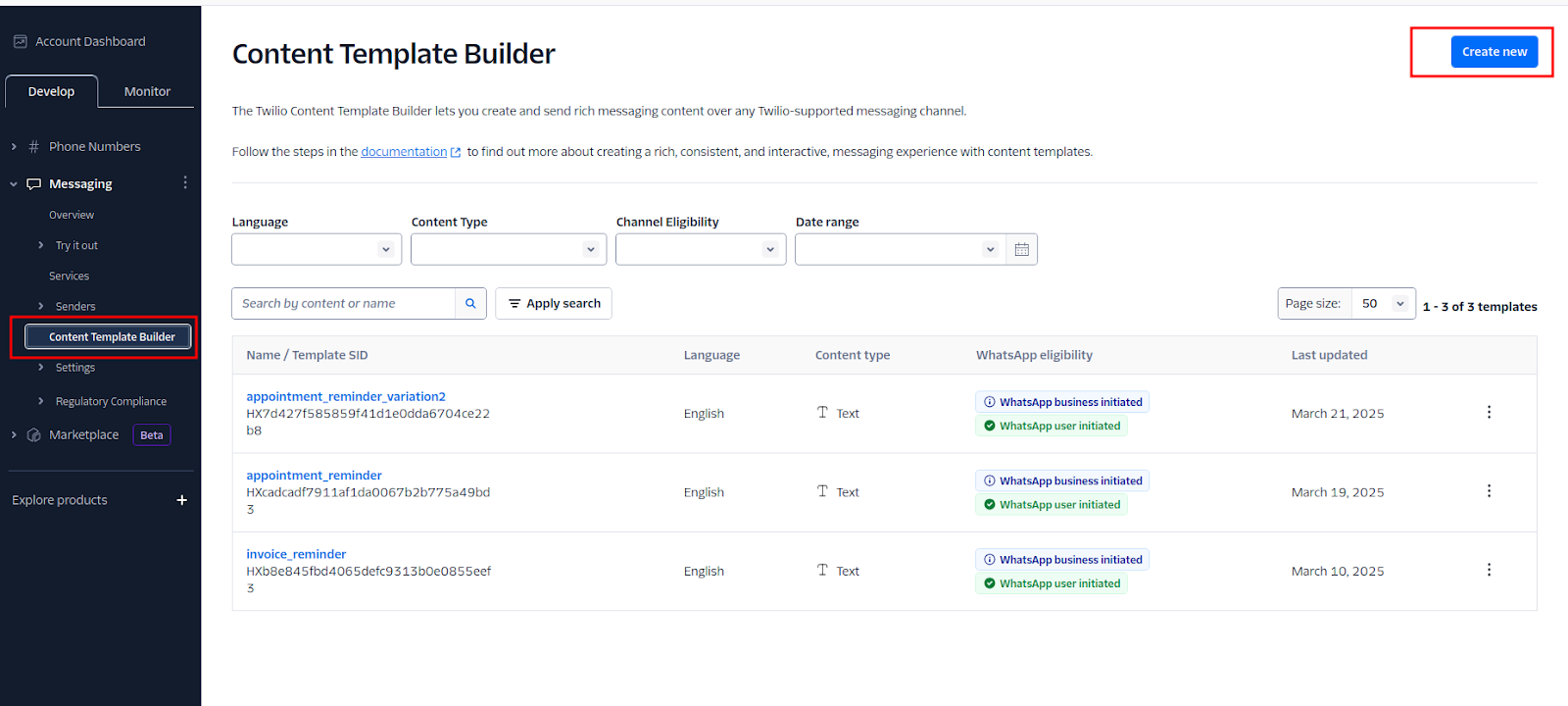
Task: Select Content Template Builder in the sidebar
Action: (108, 337)
